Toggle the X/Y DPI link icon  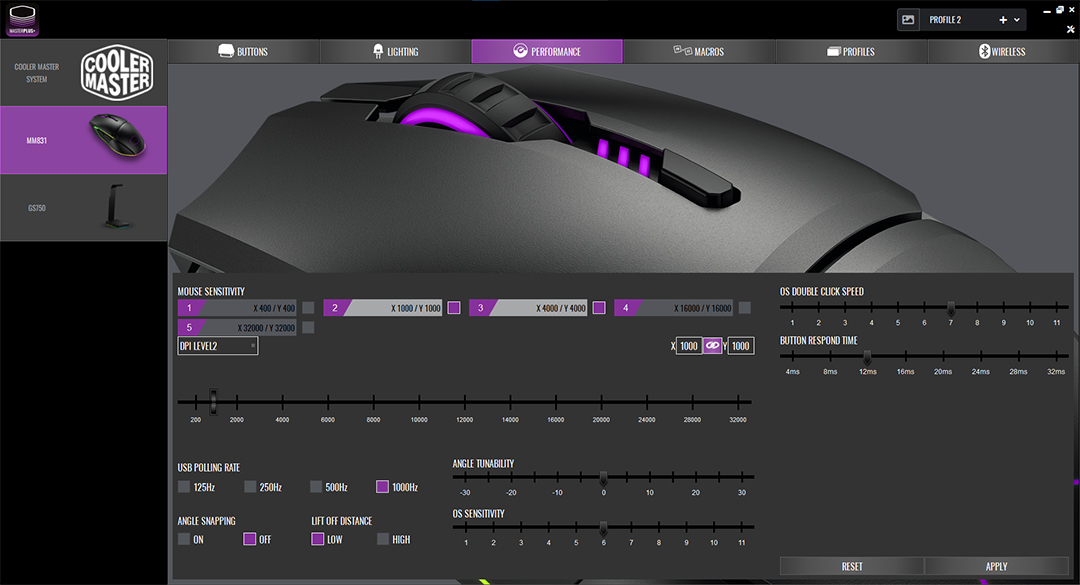coord(713,346)
